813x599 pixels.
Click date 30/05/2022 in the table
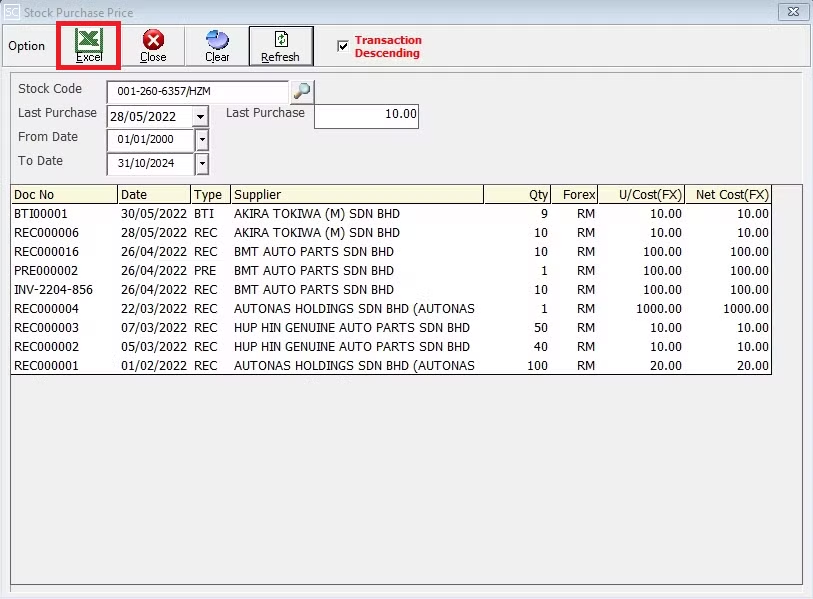(x=153, y=214)
